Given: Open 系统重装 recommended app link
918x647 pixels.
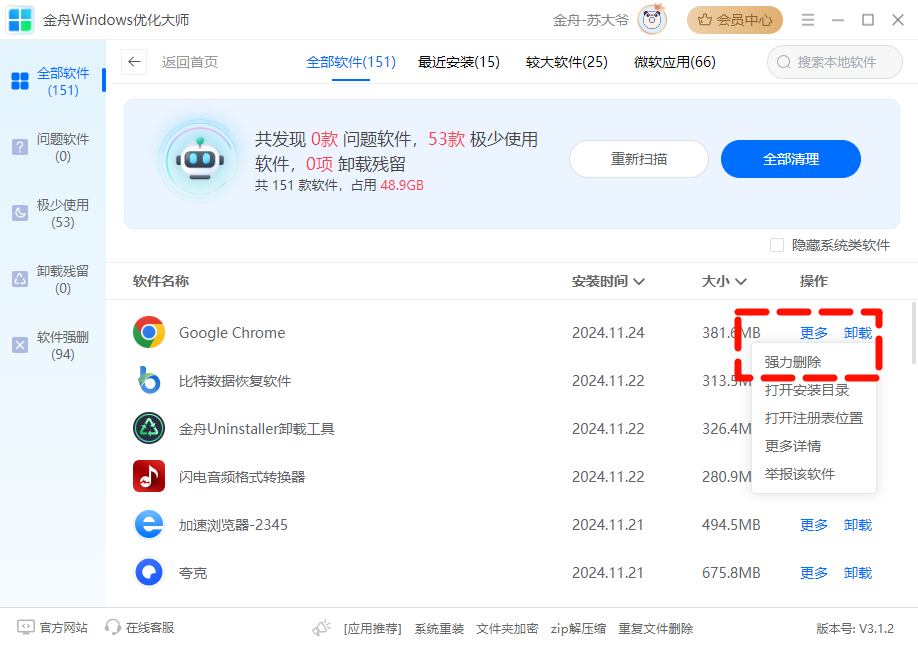Looking at the screenshot, I should (439, 628).
